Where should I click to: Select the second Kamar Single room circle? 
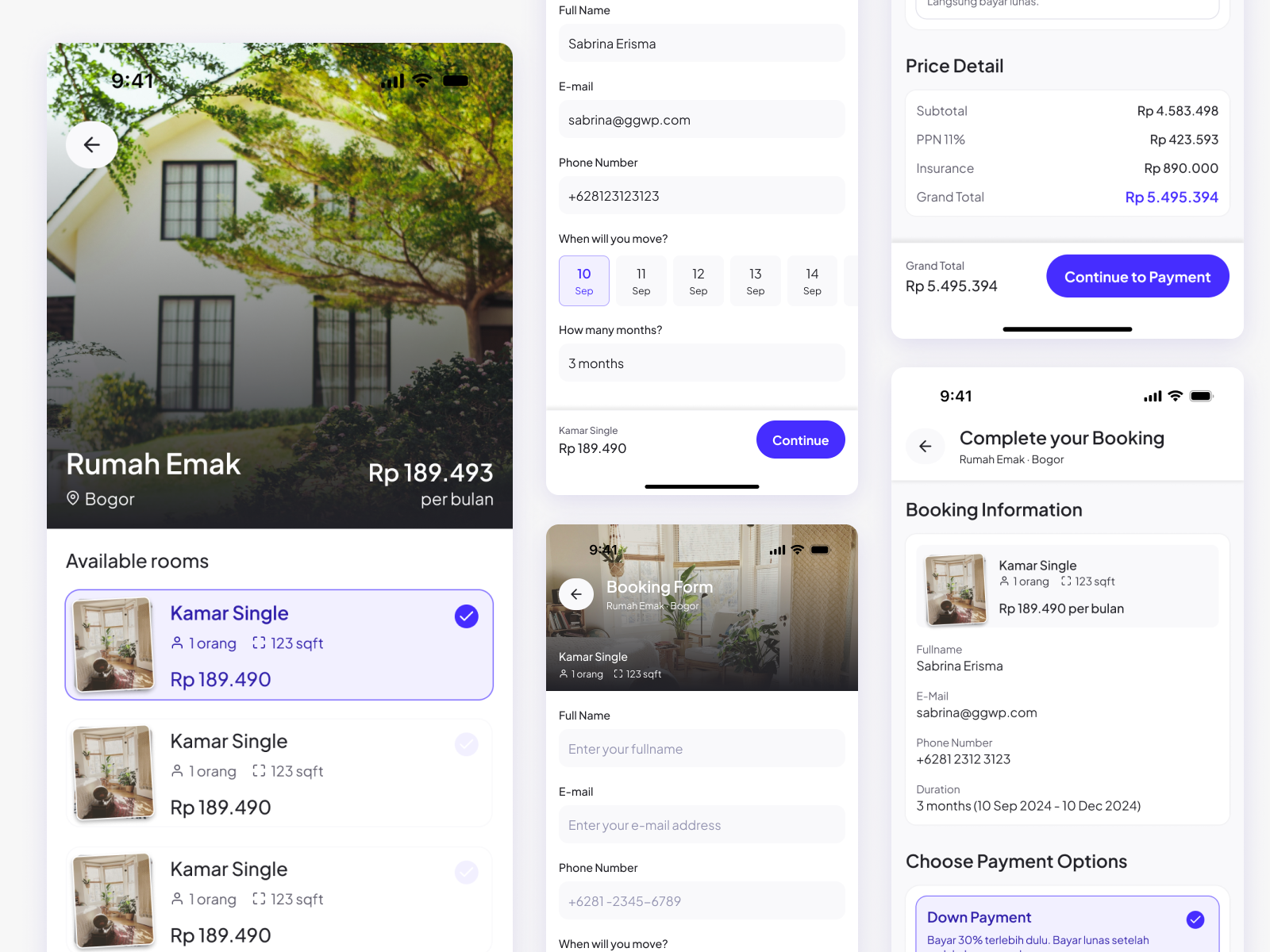(x=467, y=744)
